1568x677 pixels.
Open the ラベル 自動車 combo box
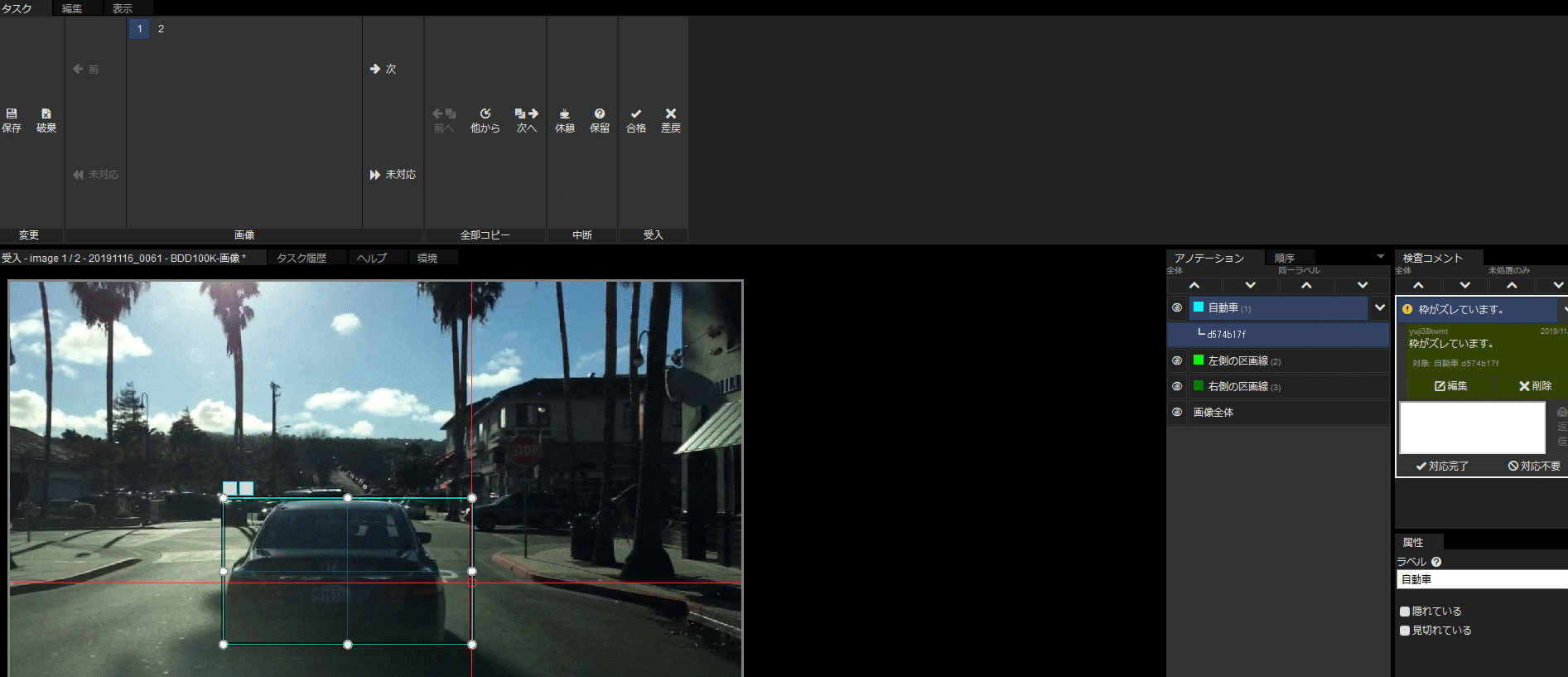pos(1482,579)
